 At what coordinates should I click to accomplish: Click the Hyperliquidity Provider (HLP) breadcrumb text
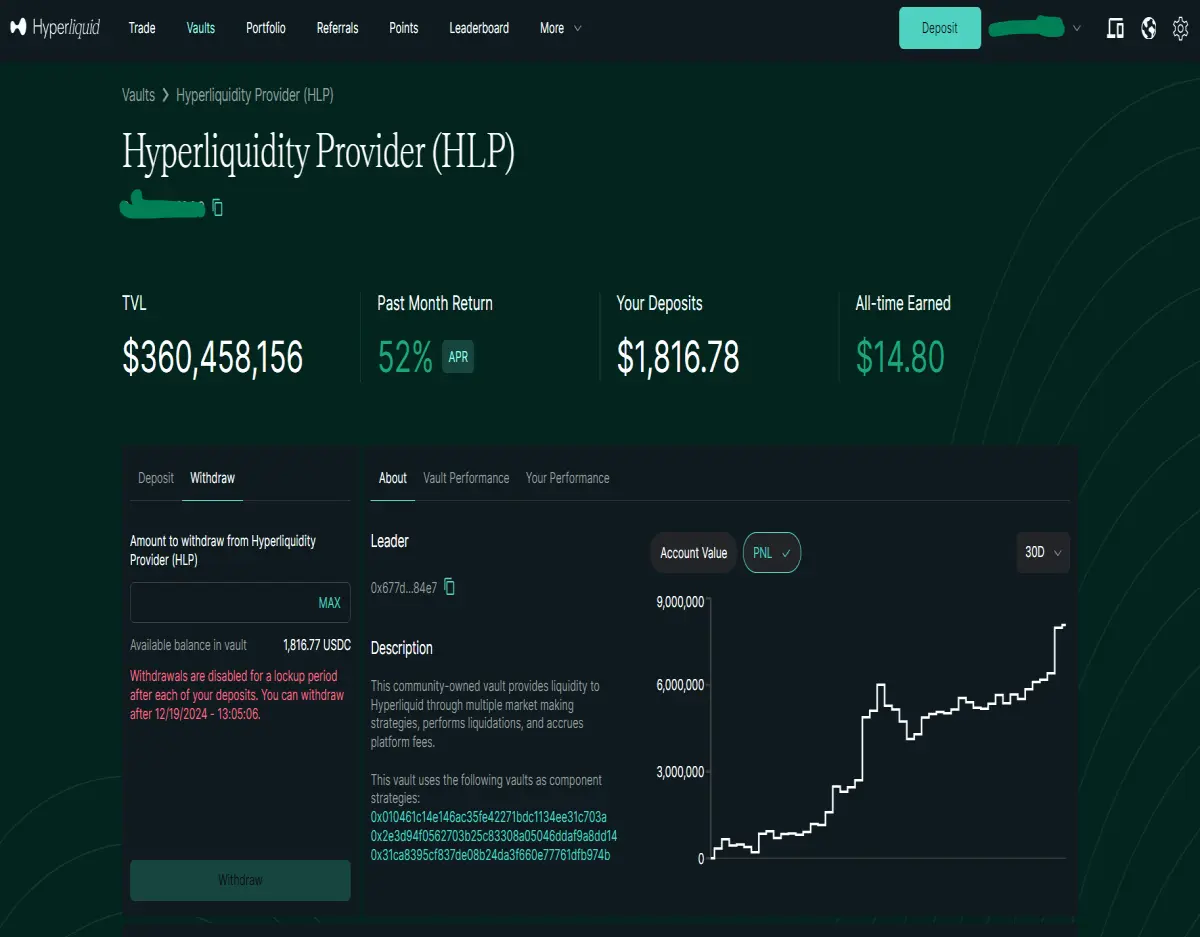click(255, 95)
